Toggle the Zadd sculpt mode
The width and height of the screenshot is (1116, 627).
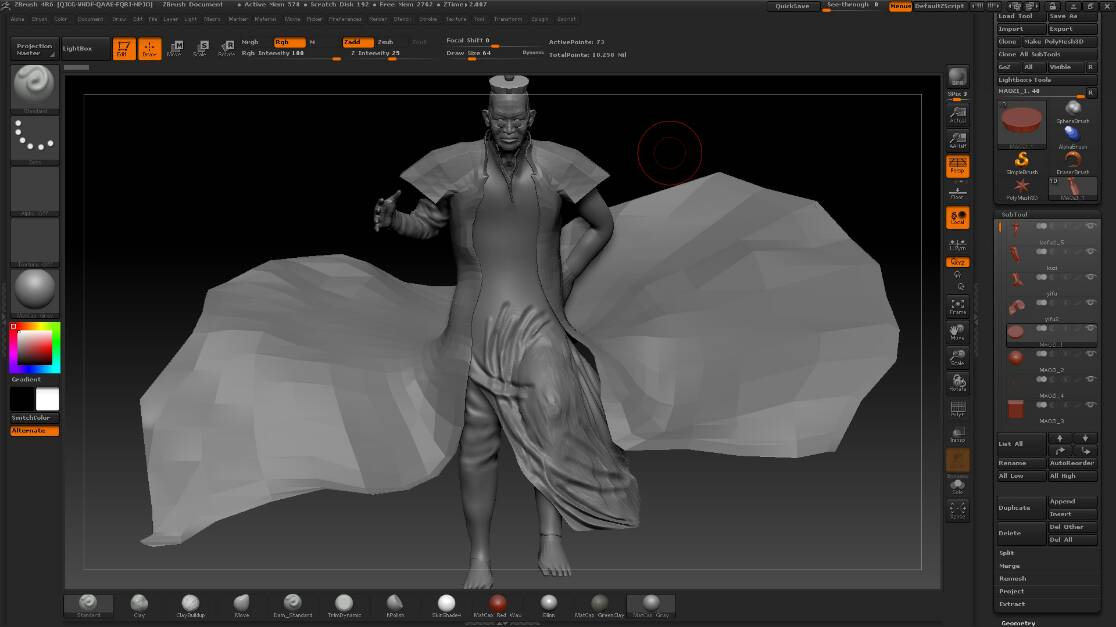(x=357, y=42)
